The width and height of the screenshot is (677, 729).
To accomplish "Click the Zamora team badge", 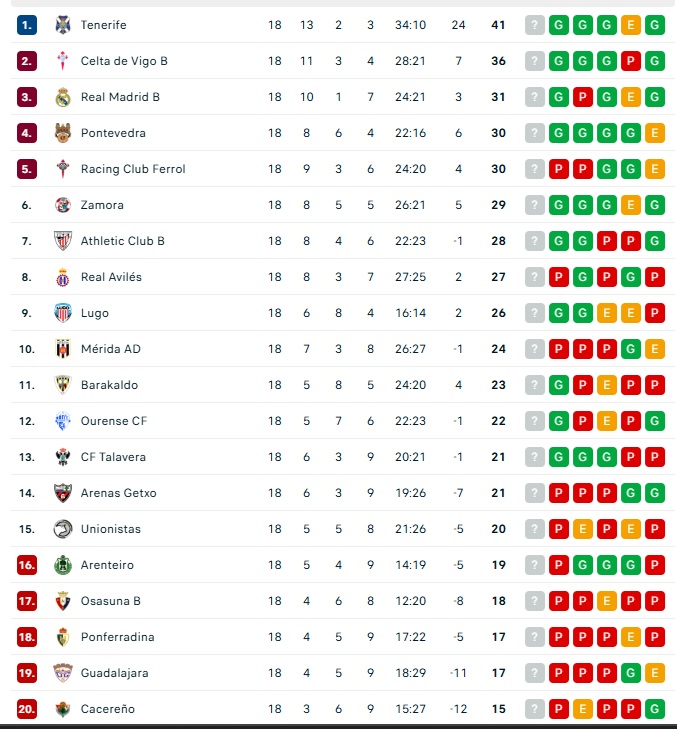I will [x=63, y=205].
